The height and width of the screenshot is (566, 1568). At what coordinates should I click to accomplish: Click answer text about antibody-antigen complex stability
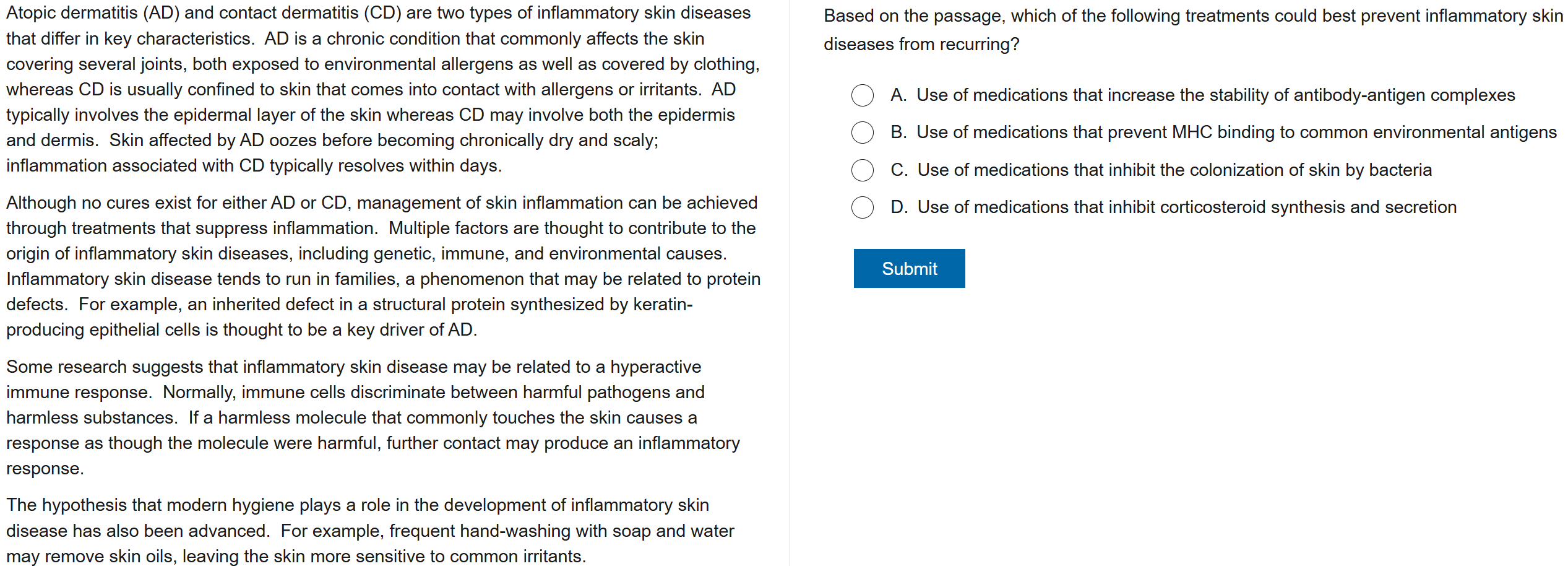[1215, 95]
